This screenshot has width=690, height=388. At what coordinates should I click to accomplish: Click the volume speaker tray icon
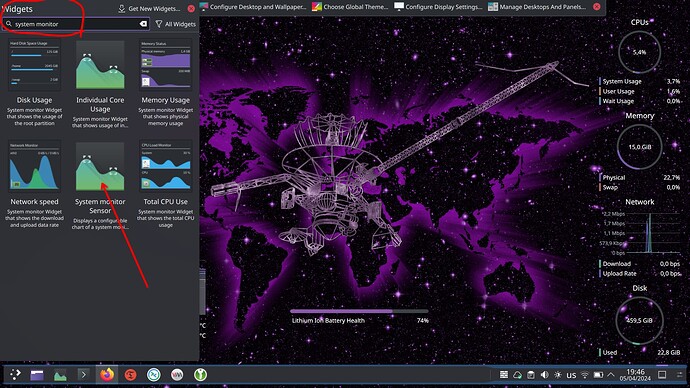click(544, 375)
